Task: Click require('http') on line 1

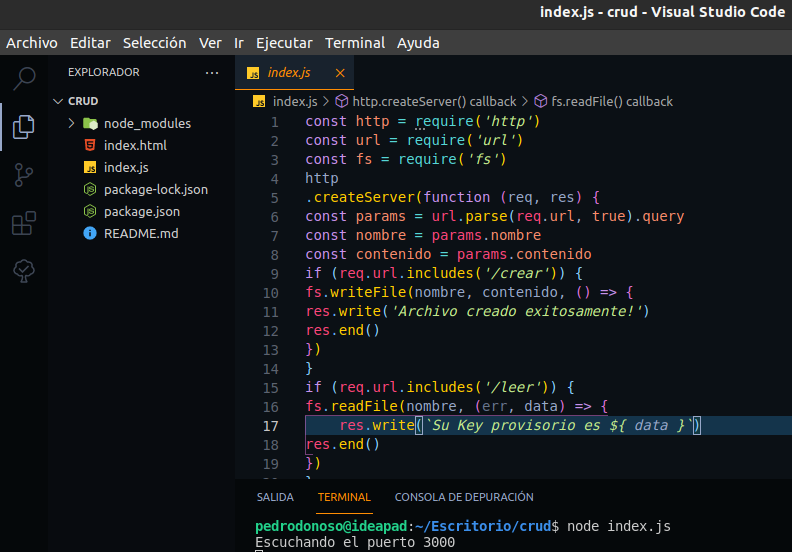Action: pyautogui.click(x=477, y=121)
